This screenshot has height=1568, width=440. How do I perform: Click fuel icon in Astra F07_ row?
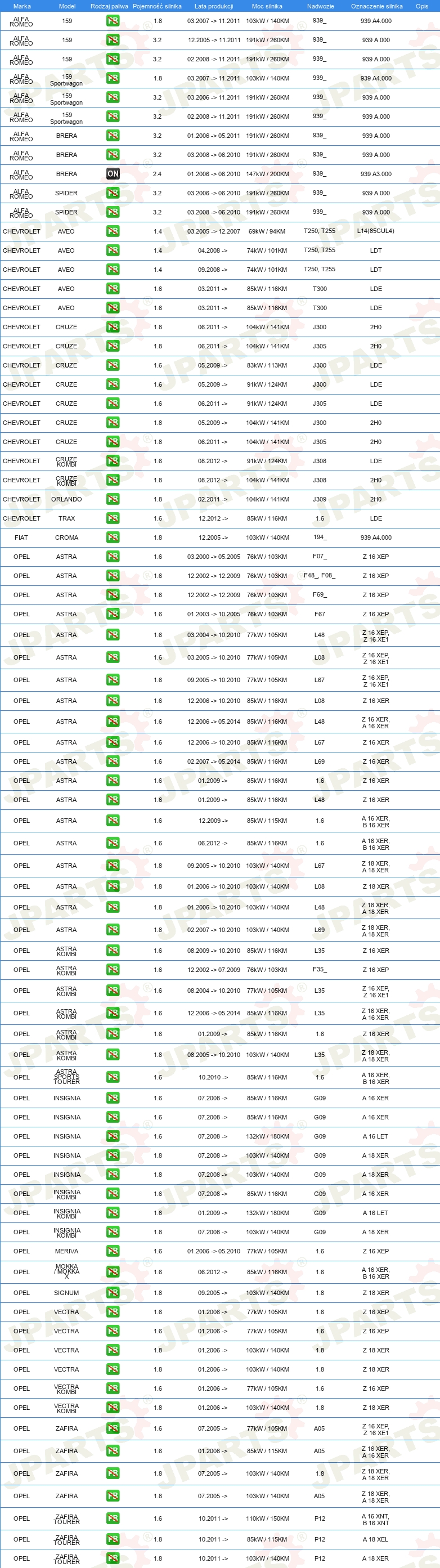click(113, 557)
